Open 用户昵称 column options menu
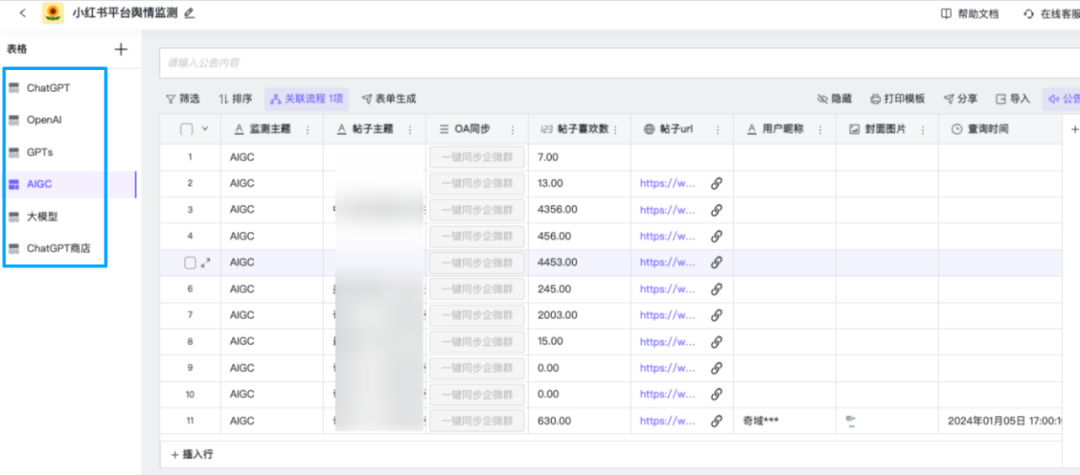The image size is (1080, 475). [x=820, y=129]
